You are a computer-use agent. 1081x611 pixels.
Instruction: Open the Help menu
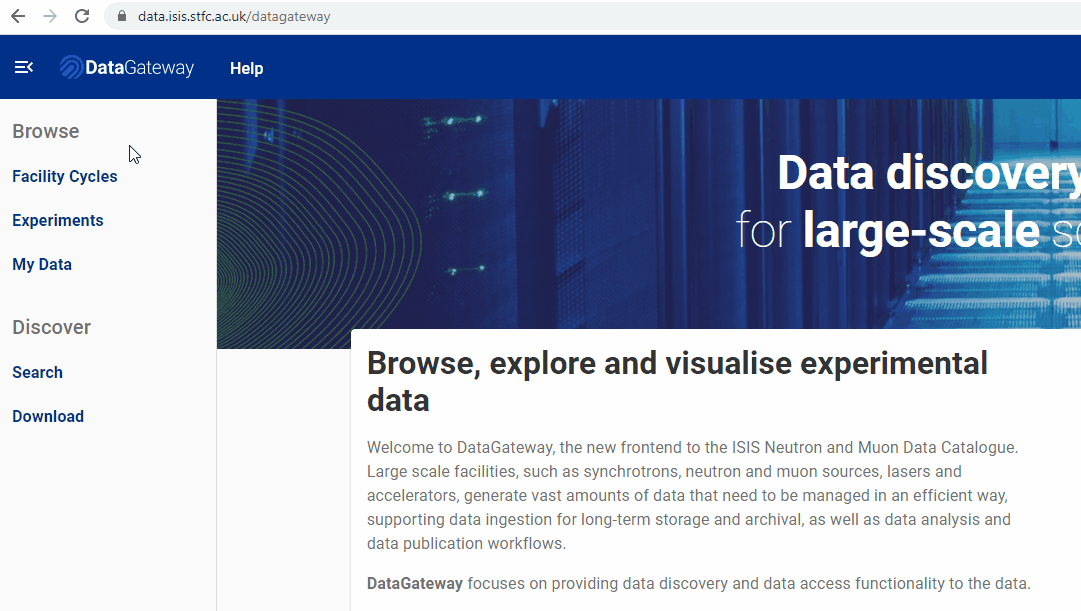(x=246, y=68)
